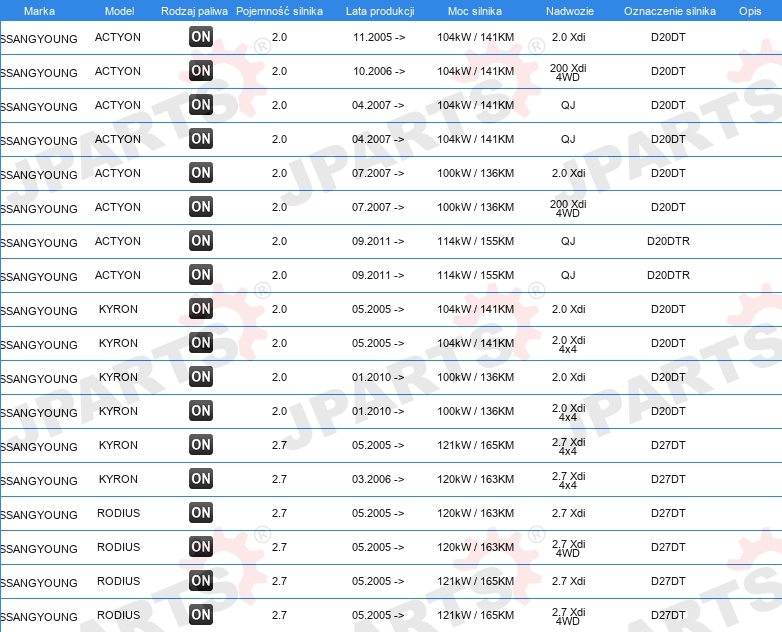This screenshot has height=632, width=782.
Task: Sort by the Marka column header
Action: (39, 11)
